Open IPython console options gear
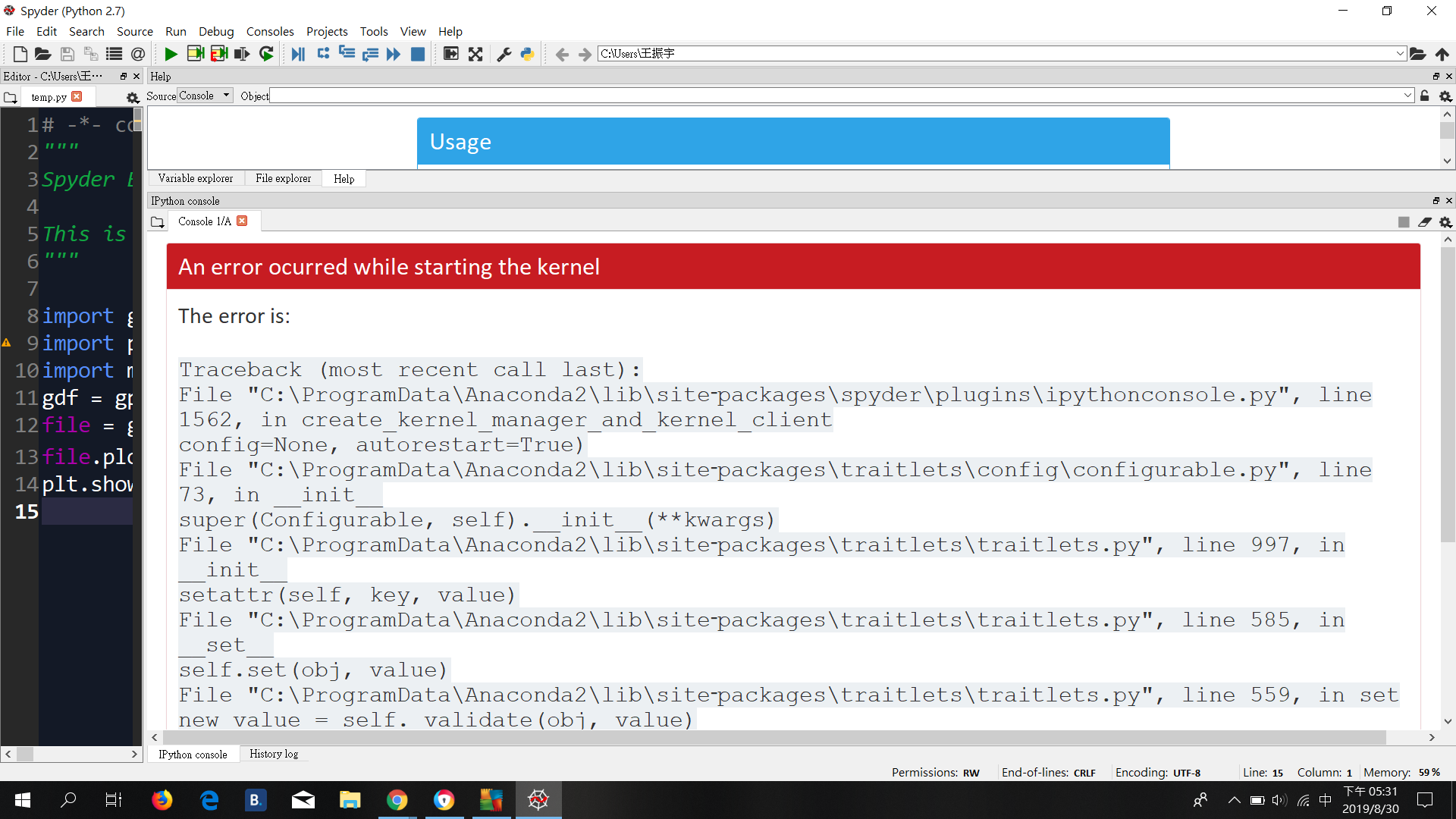1456x819 pixels. point(1446,222)
